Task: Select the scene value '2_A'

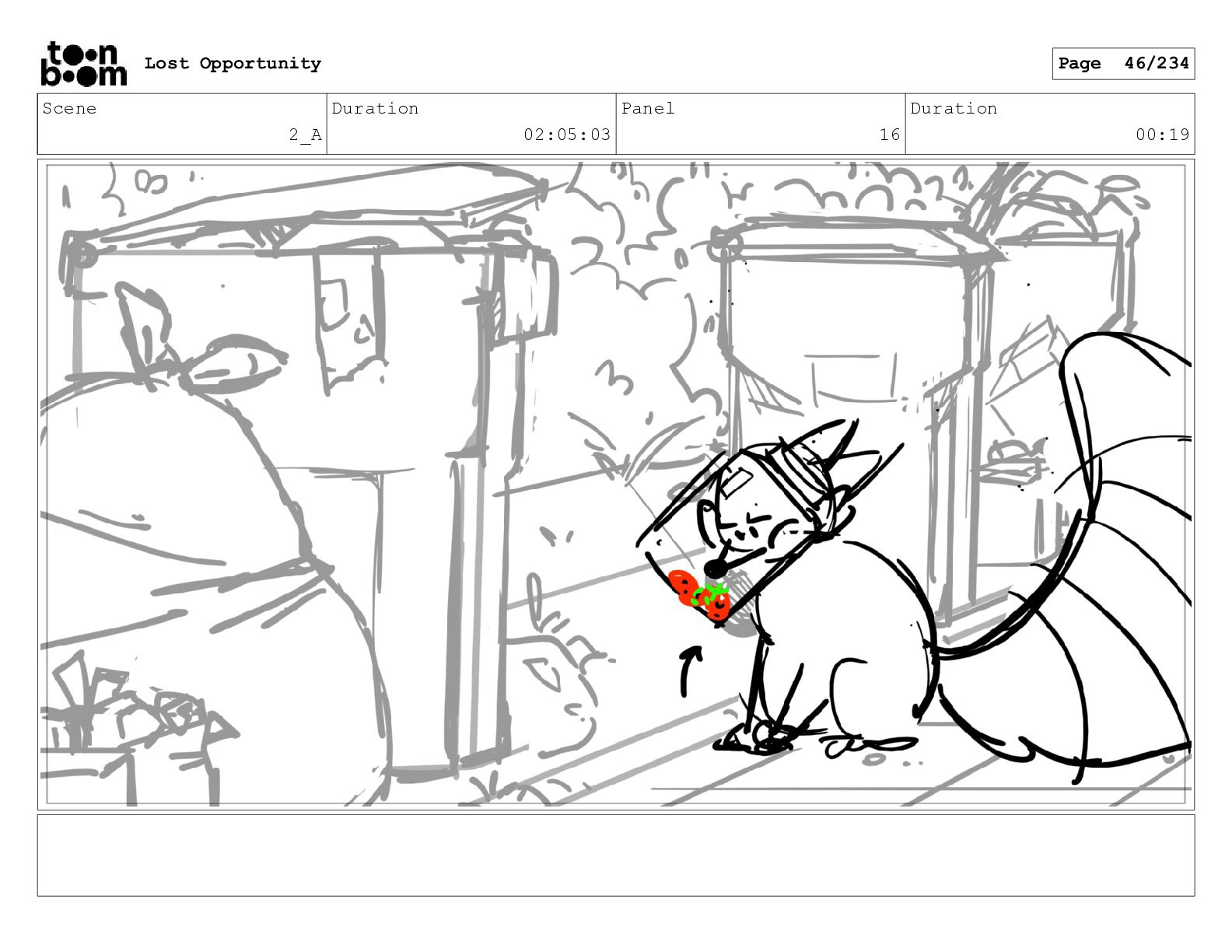Action: (x=305, y=135)
